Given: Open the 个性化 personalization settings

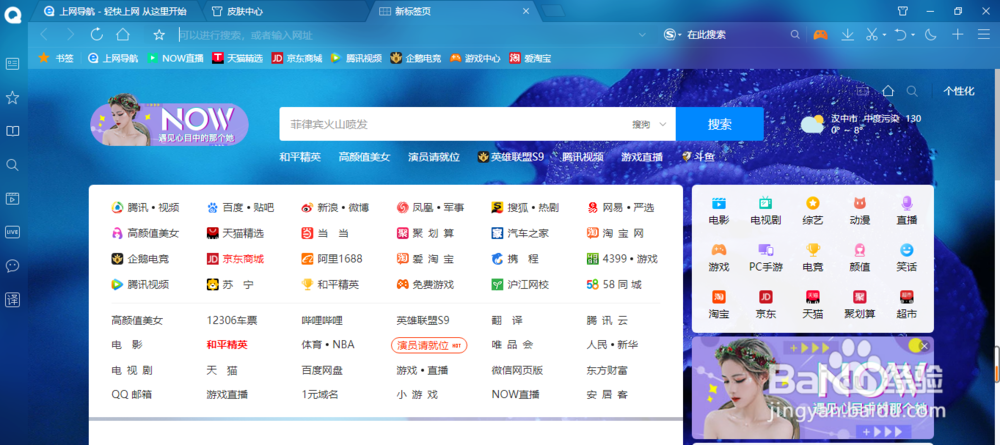Looking at the screenshot, I should coord(959,91).
